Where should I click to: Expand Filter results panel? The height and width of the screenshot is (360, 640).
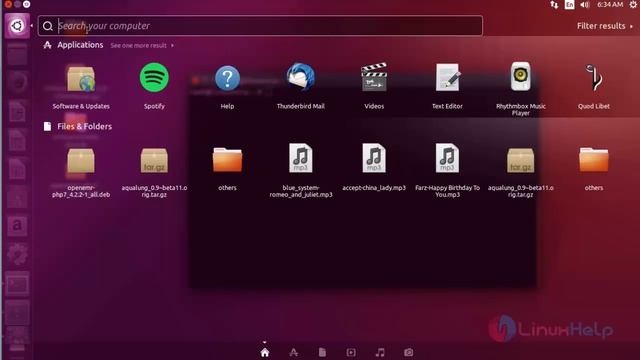coord(604,26)
